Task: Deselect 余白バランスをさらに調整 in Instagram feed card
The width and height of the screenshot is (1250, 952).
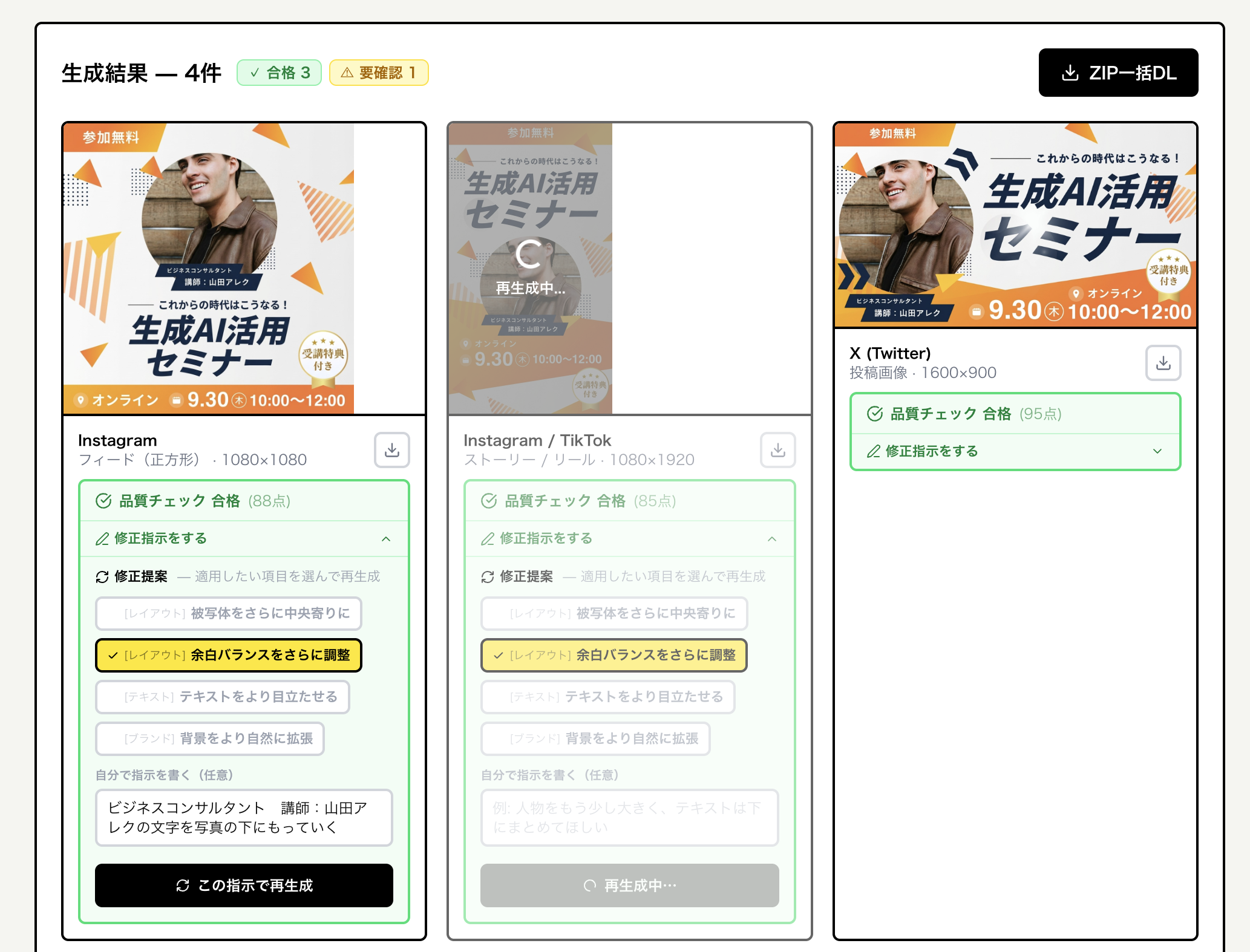Action: [228, 655]
